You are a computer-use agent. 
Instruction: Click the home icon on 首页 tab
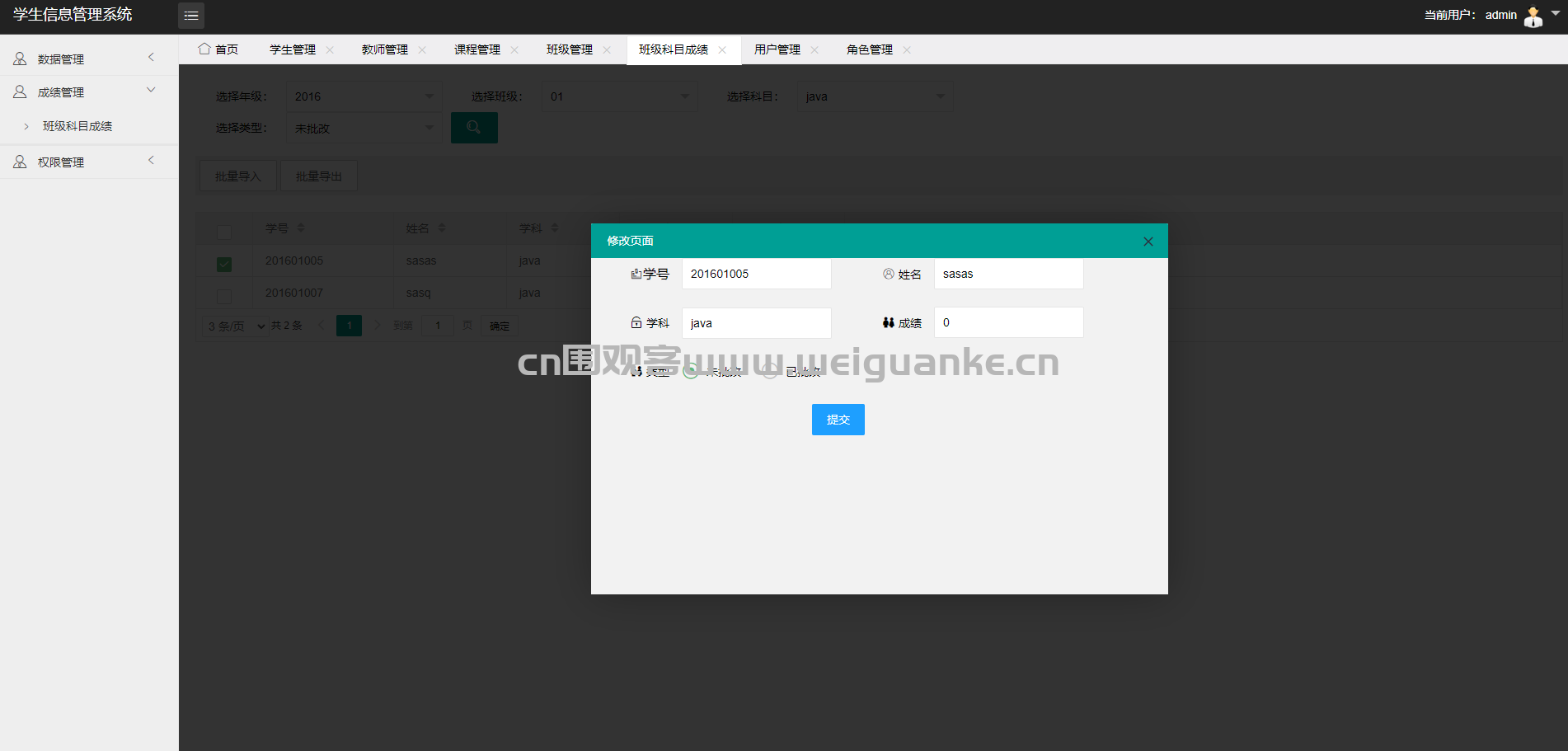click(x=204, y=49)
